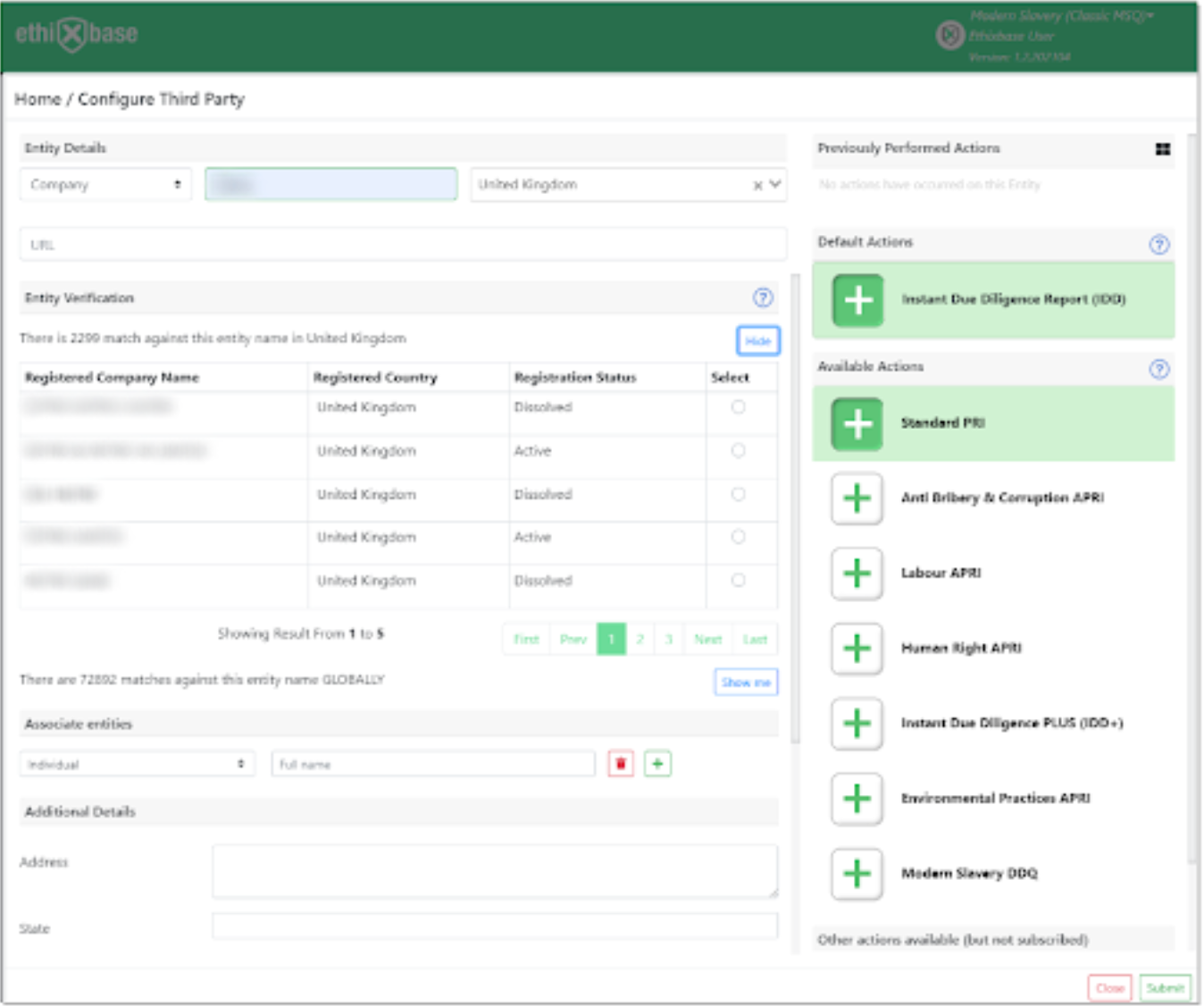Viewport: 1204px width, 1006px height.
Task: Add the Labour APRI action
Action: (x=857, y=574)
